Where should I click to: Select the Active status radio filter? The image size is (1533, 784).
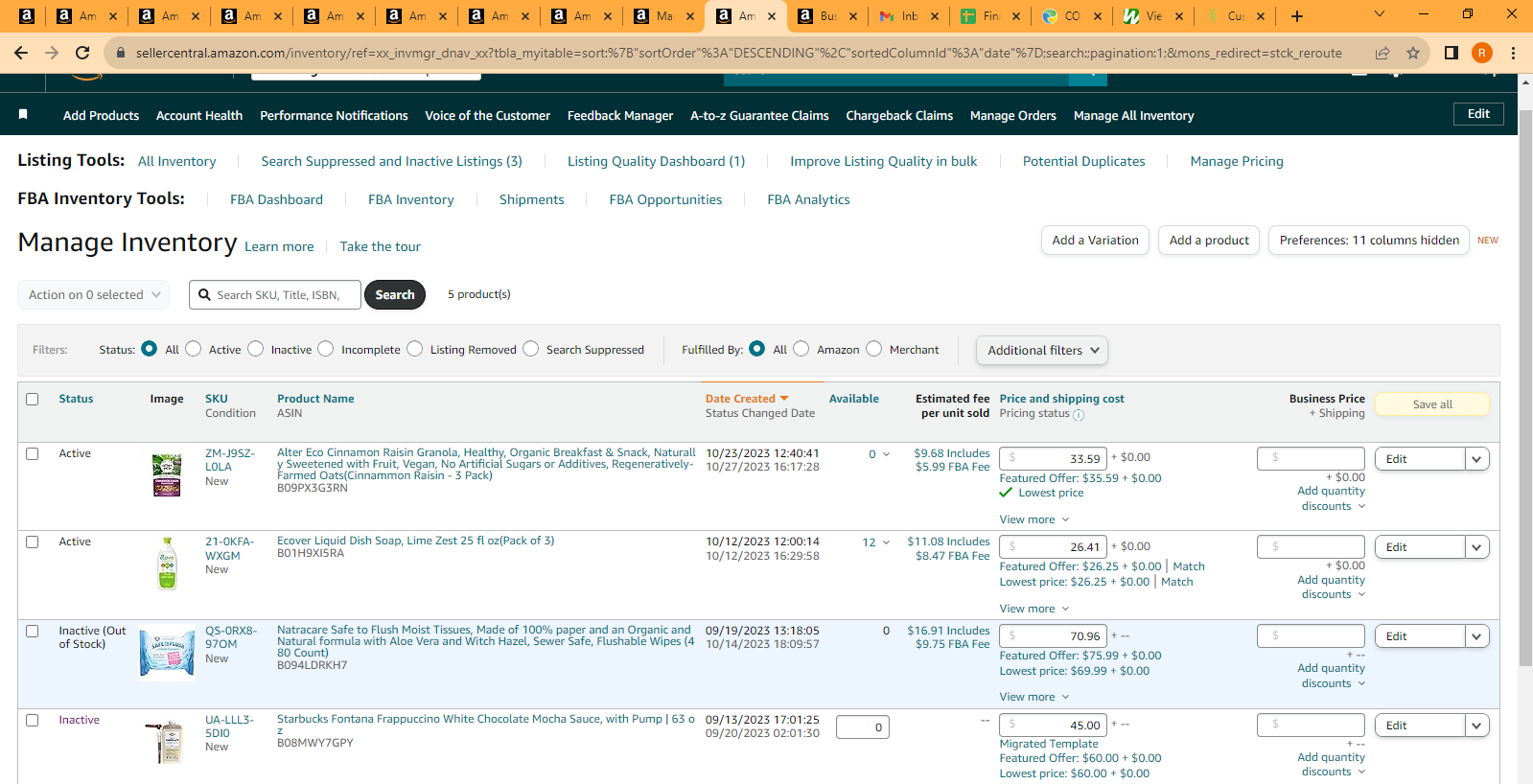[194, 349]
